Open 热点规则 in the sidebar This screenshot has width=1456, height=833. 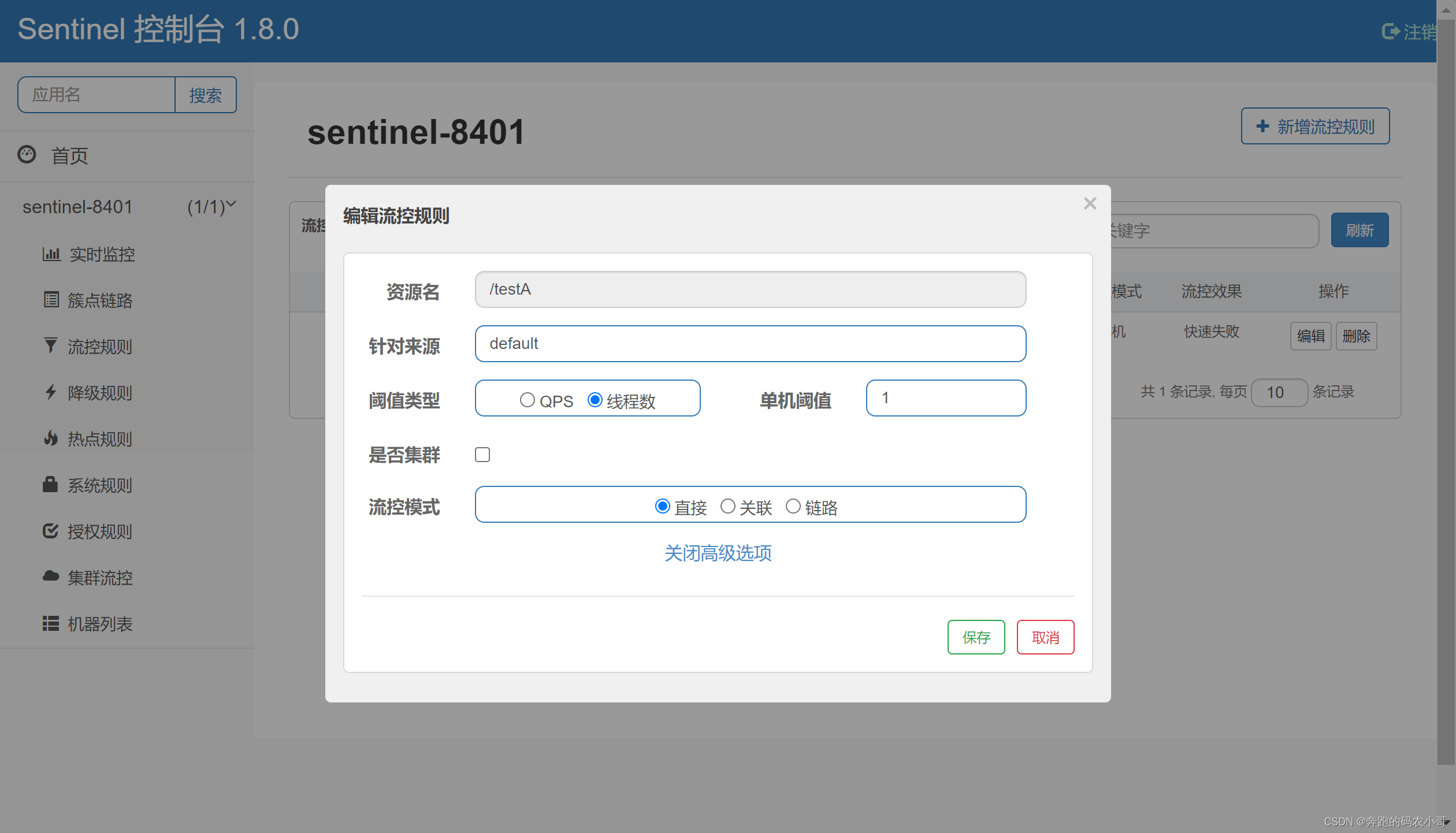100,439
